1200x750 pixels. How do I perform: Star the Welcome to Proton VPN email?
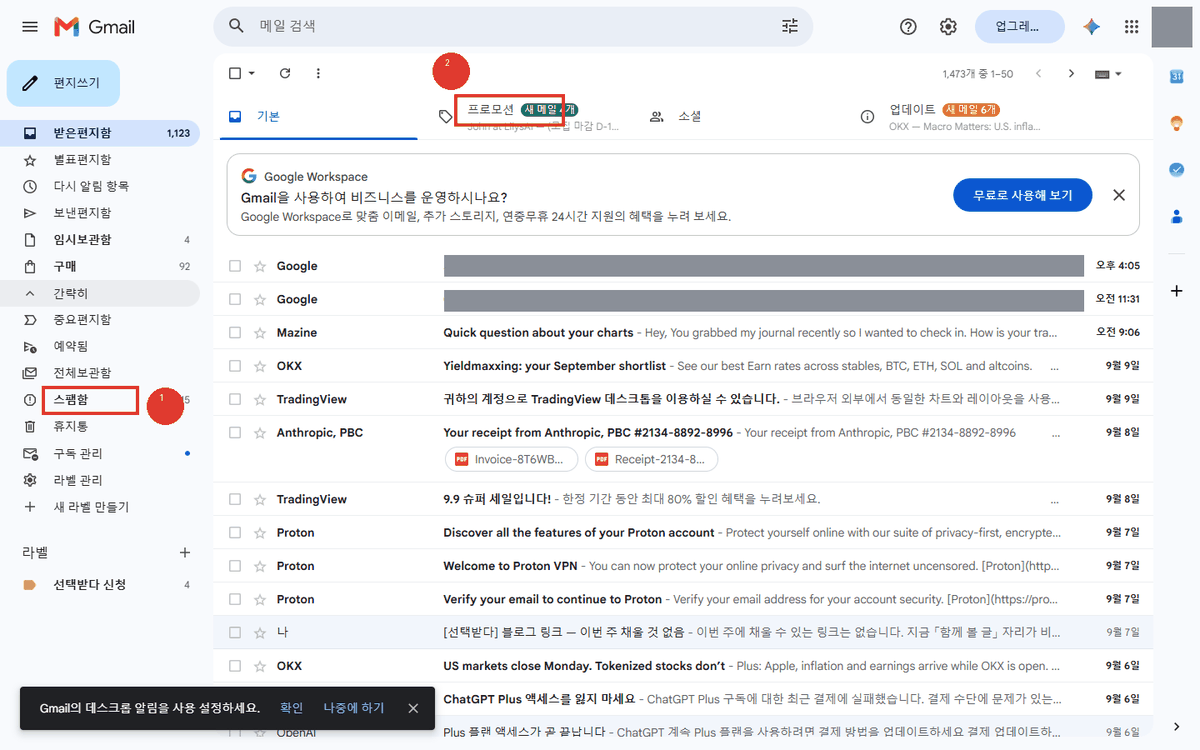260,565
